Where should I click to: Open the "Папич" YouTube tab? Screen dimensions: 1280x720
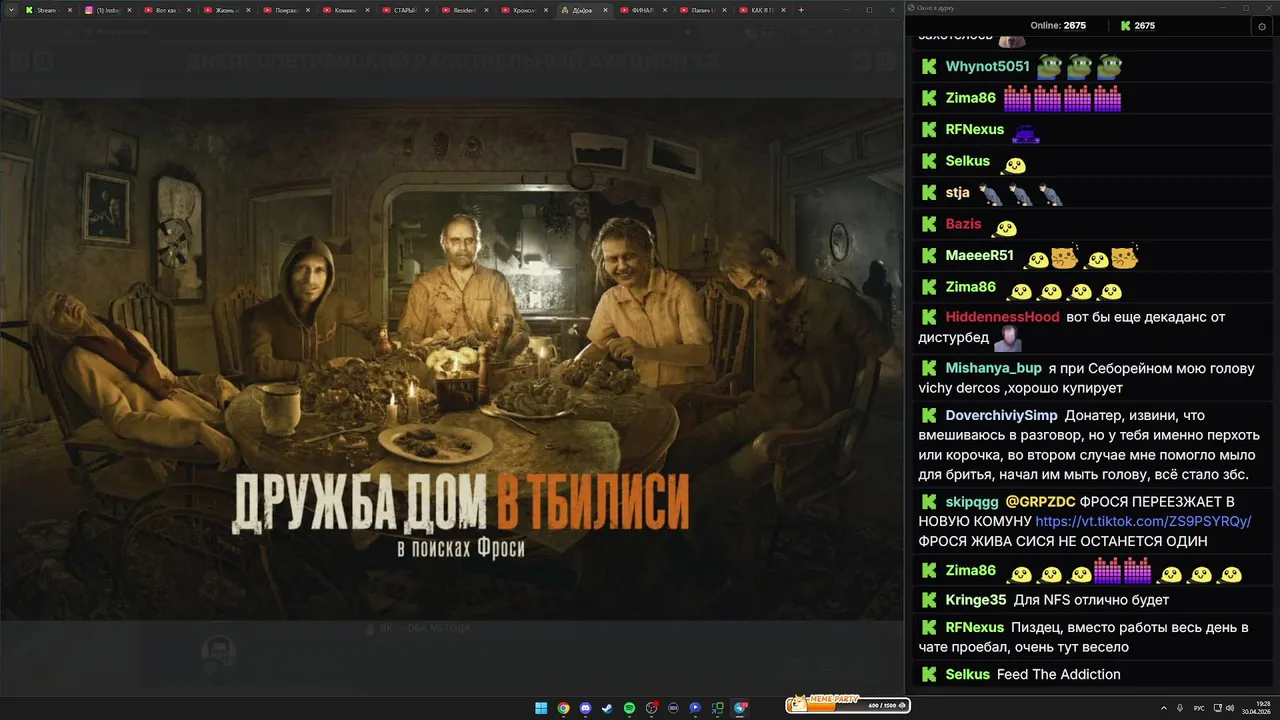click(702, 10)
